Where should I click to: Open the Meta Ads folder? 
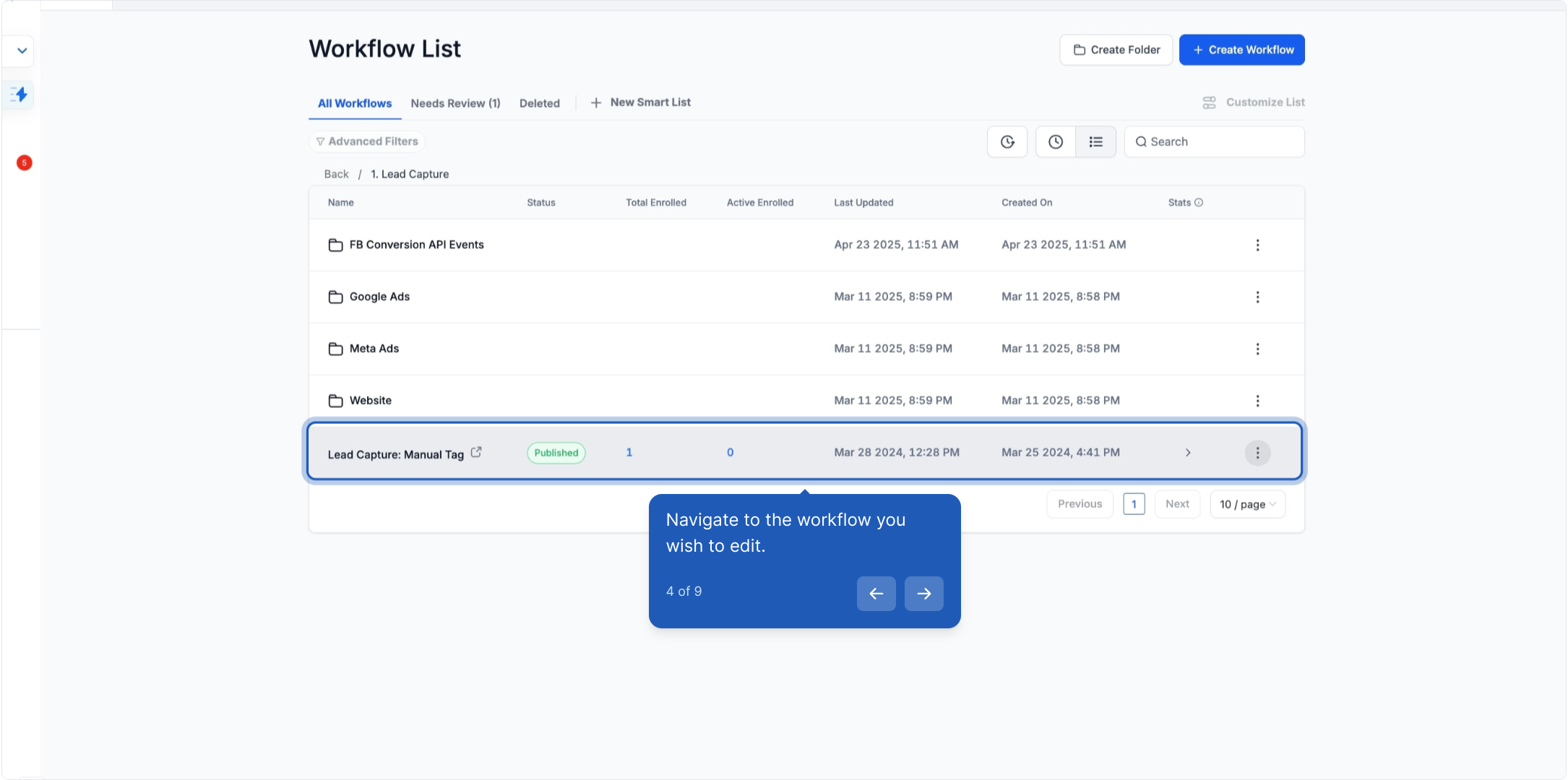374,349
